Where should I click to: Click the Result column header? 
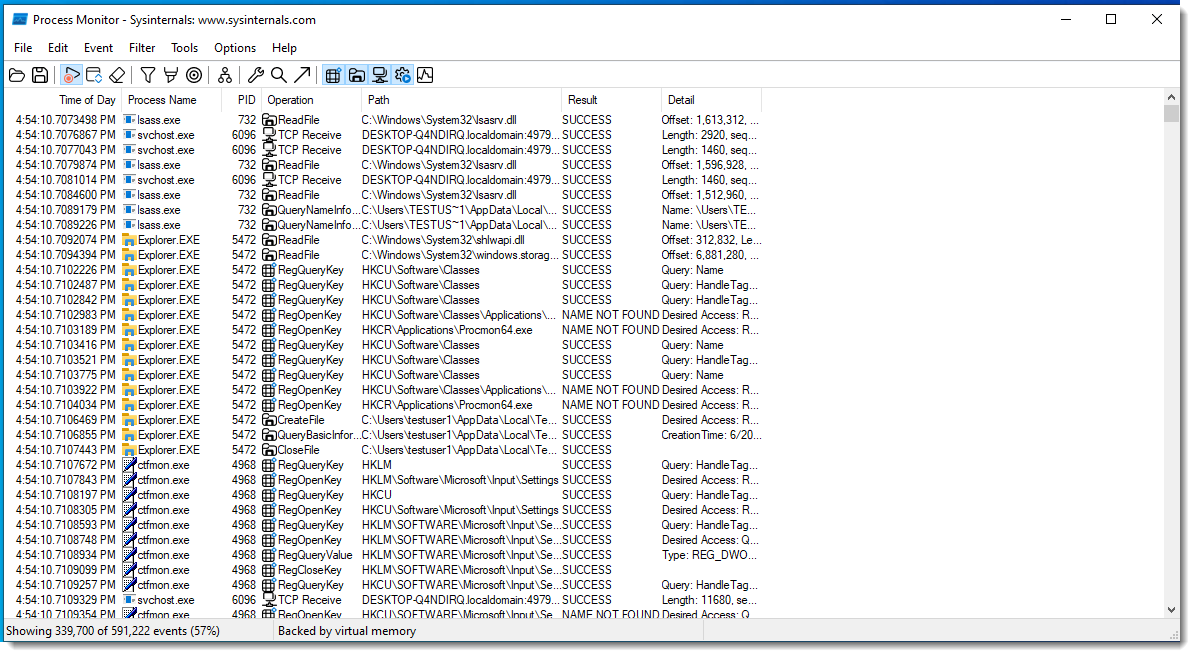coord(582,100)
